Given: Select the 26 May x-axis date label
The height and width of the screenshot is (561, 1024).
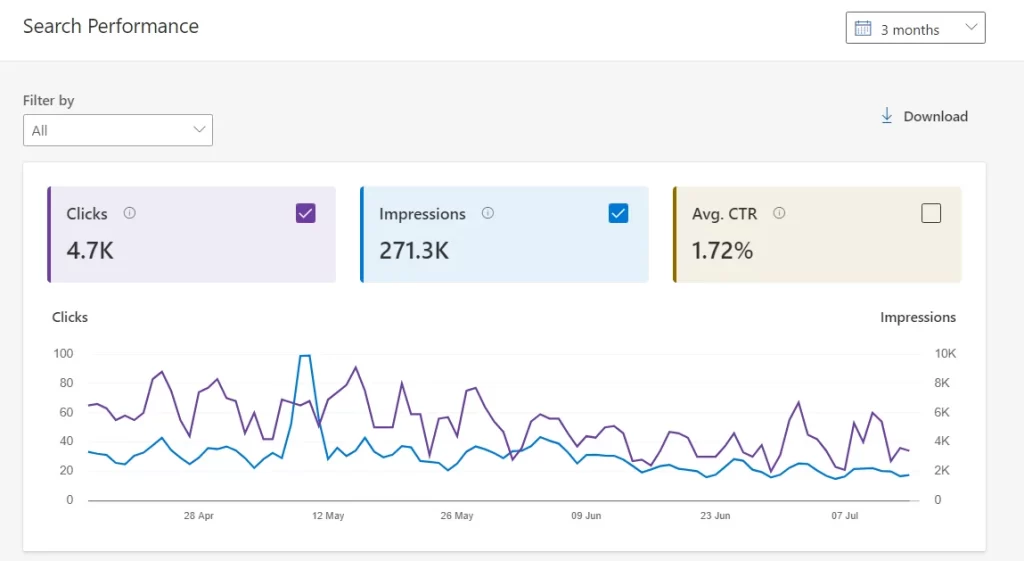Looking at the screenshot, I should pos(457,516).
